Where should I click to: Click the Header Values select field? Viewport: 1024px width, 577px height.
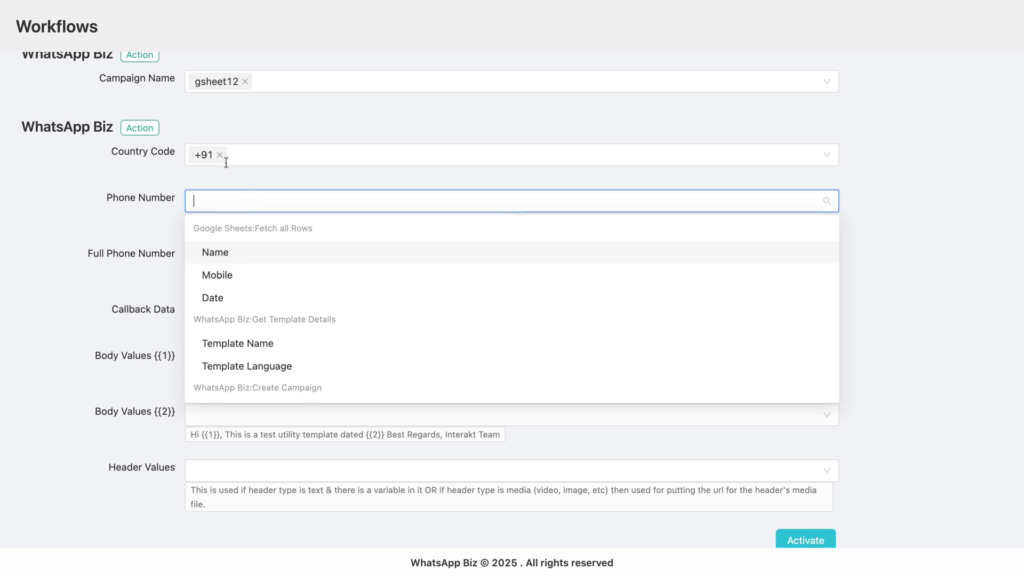(x=512, y=471)
